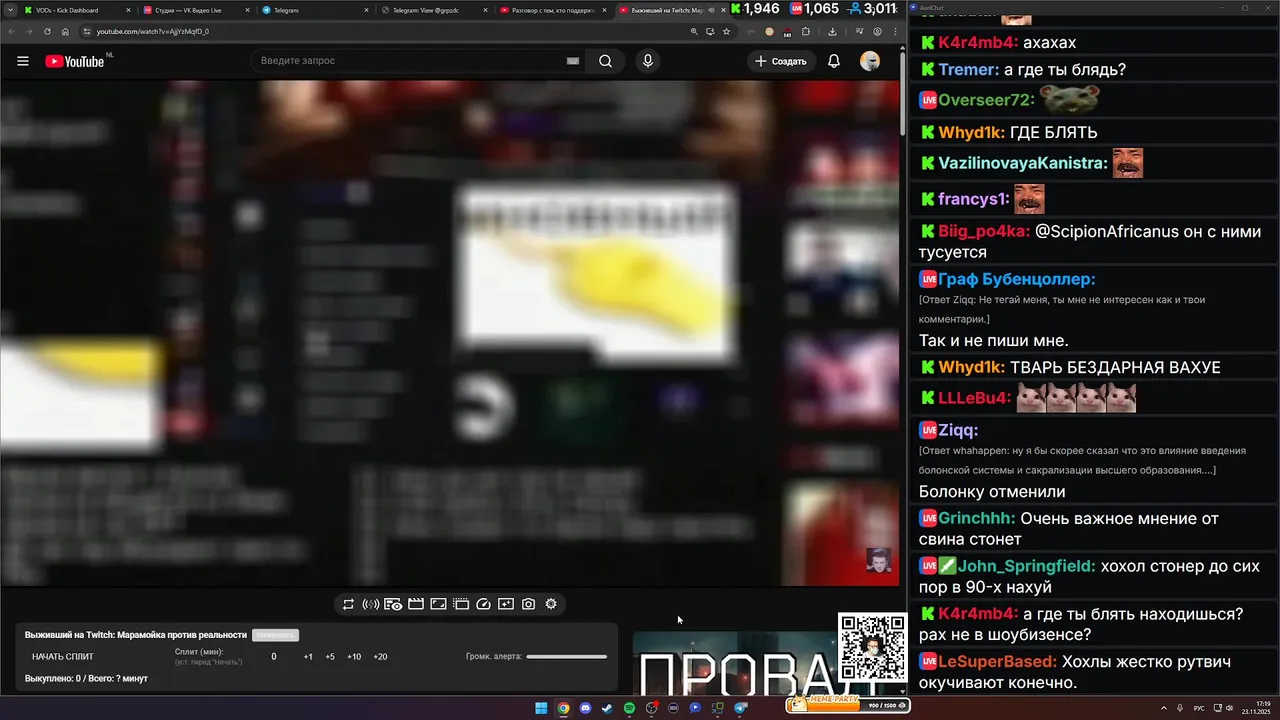Open the YouTube hamburger guide menu

click(23, 61)
